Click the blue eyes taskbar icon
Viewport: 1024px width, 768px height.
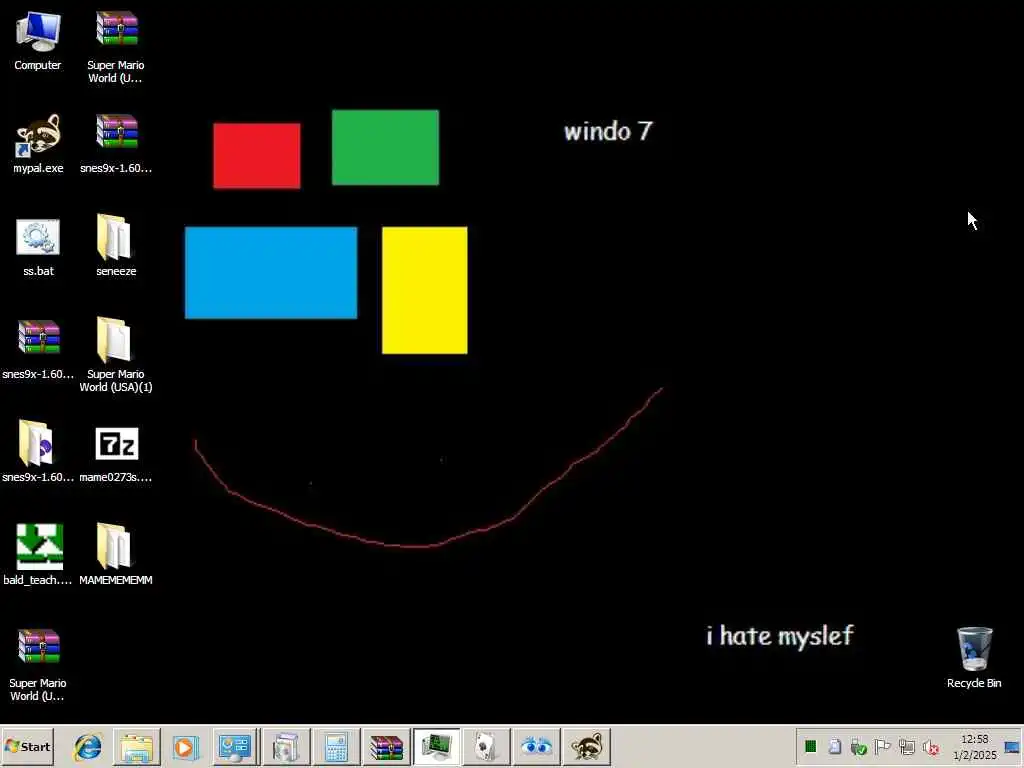click(x=536, y=746)
